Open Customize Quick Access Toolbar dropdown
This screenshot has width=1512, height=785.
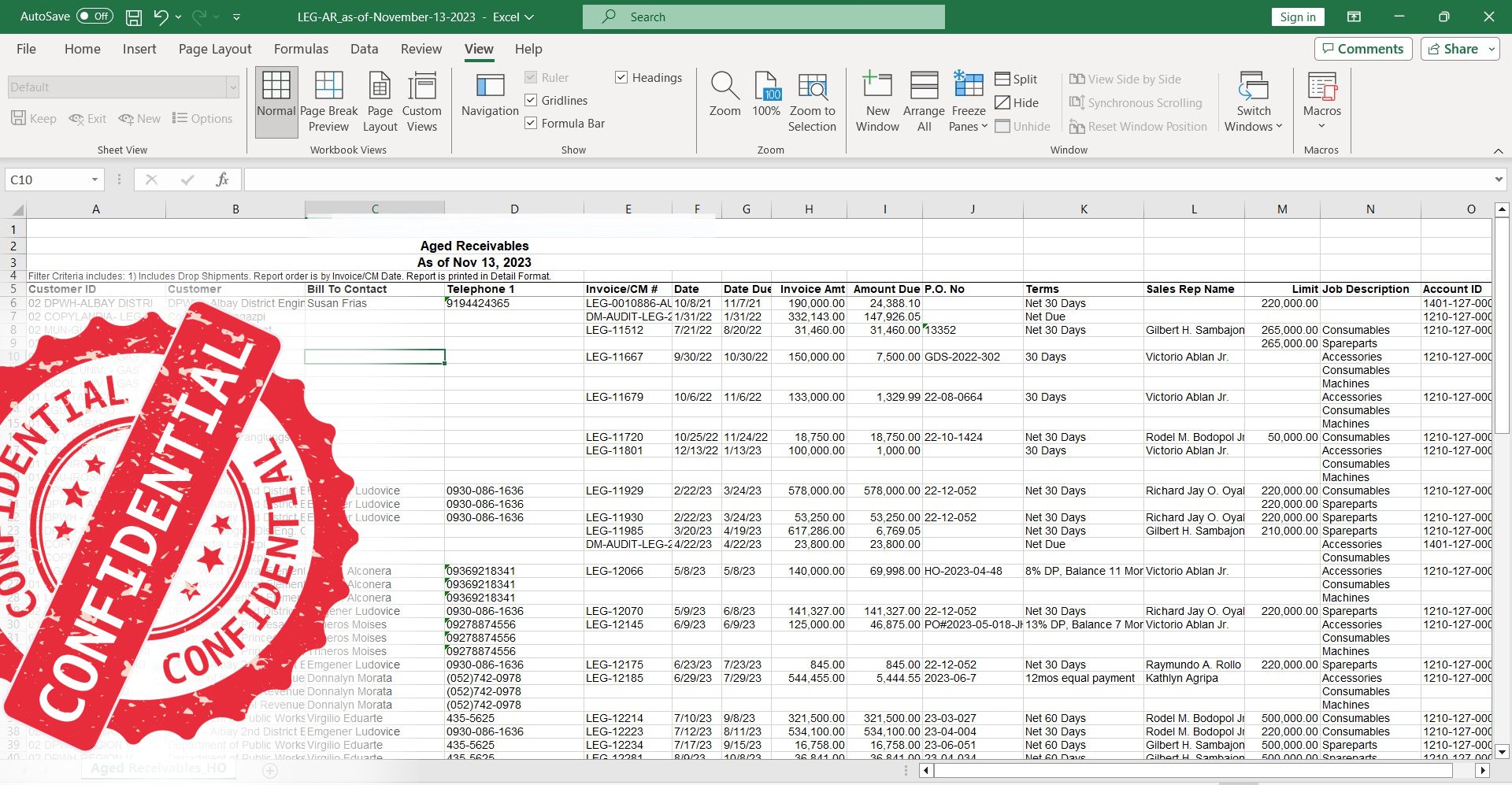click(236, 17)
